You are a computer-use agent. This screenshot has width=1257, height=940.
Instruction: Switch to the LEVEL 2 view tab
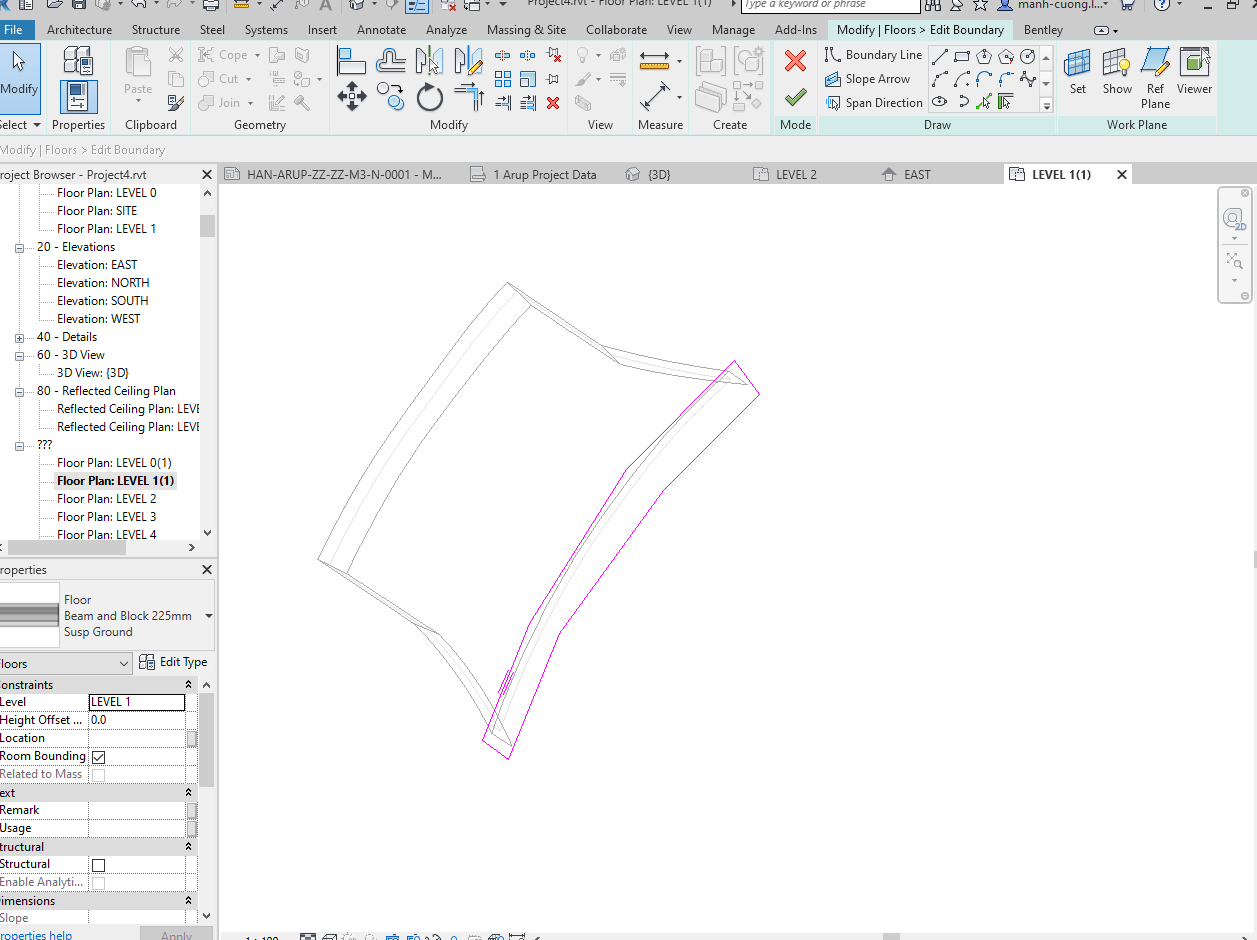click(796, 174)
